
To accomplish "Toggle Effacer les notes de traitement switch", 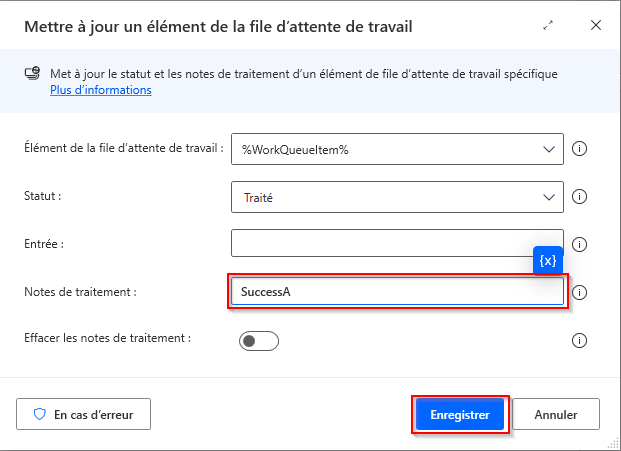I will point(258,341).
